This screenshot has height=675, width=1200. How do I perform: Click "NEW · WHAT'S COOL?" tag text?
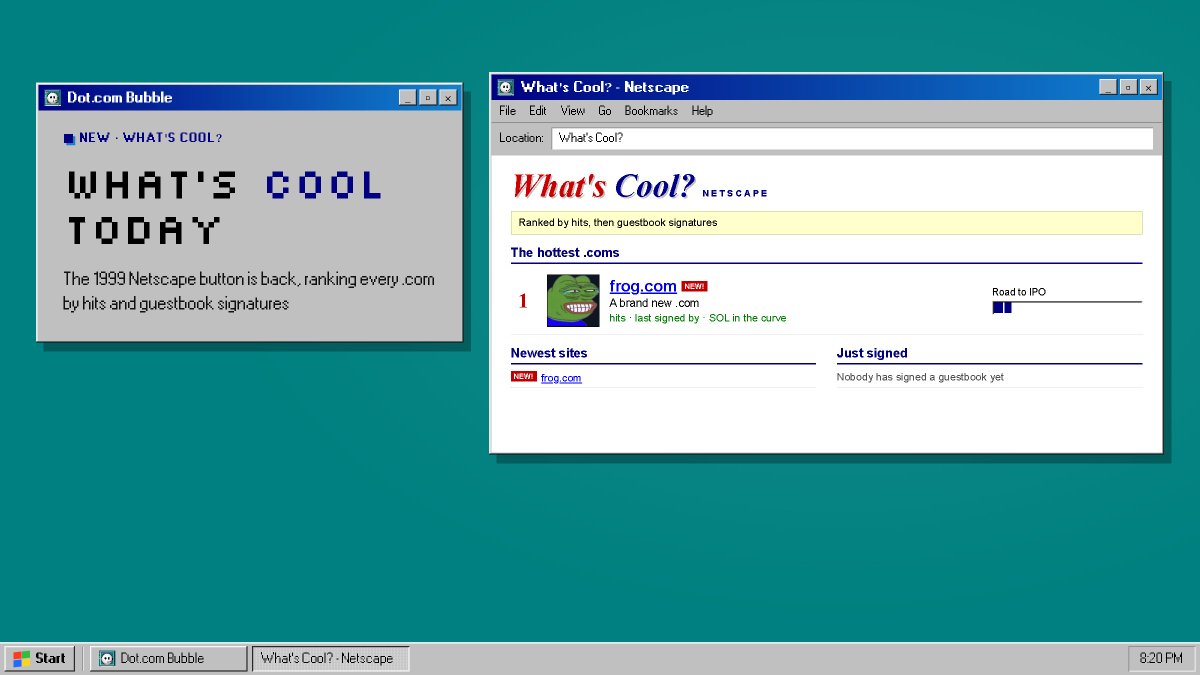[151, 138]
